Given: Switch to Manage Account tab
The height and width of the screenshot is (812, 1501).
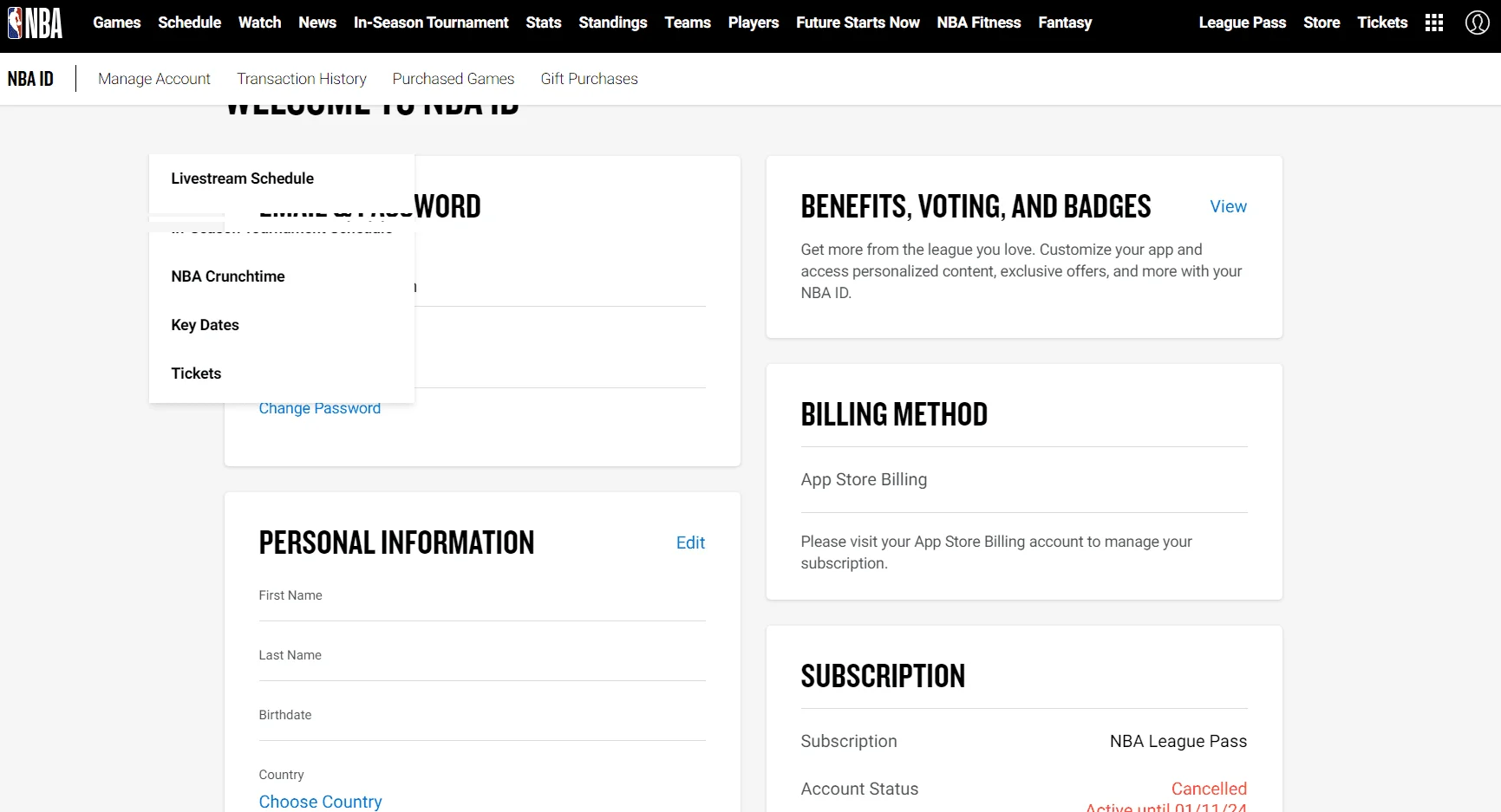Looking at the screenshot, I should [154, 79].
